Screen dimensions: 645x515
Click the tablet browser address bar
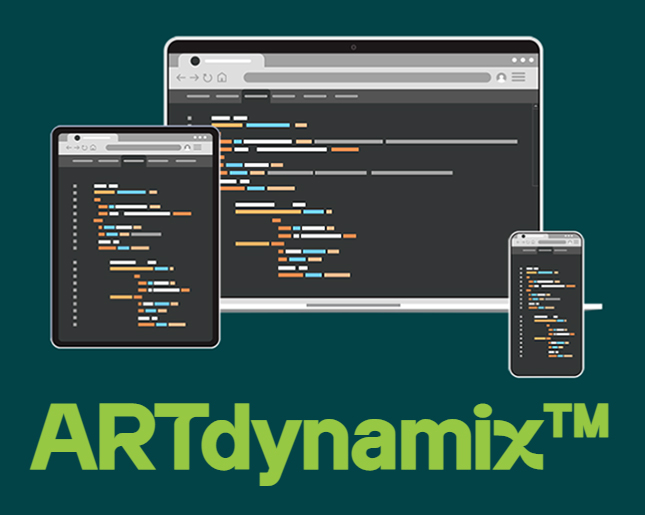tap(143, 147)
